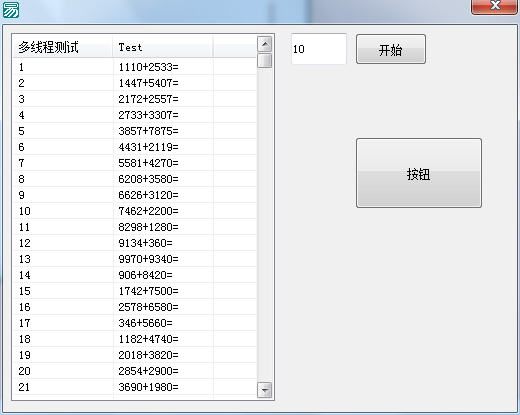Select row 17 with 346+5660=
This screenshot has width=520, height=415.
[134, 323]
